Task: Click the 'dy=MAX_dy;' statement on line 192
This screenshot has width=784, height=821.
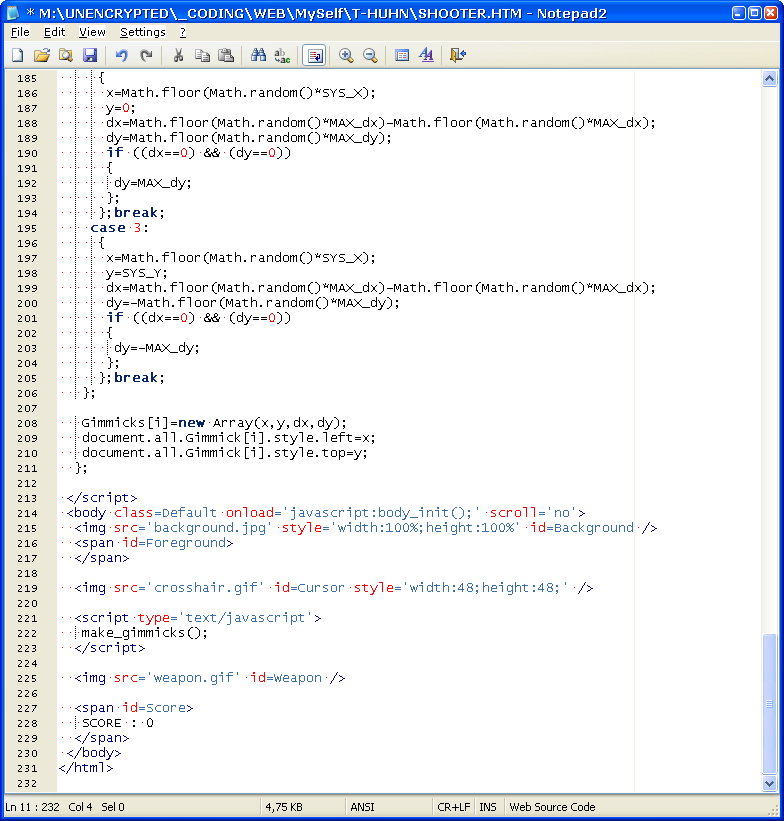Action: [152, 183]
